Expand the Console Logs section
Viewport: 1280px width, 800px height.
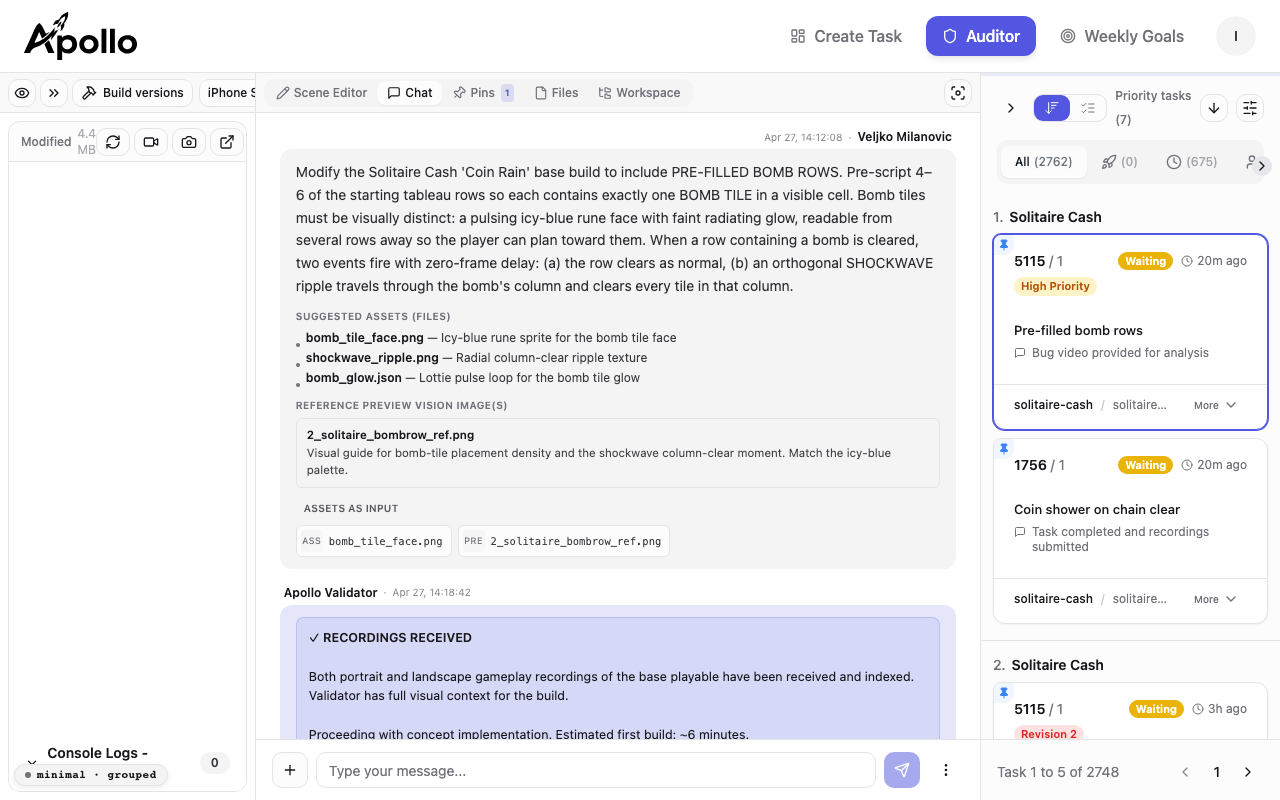tap(31, 762)
